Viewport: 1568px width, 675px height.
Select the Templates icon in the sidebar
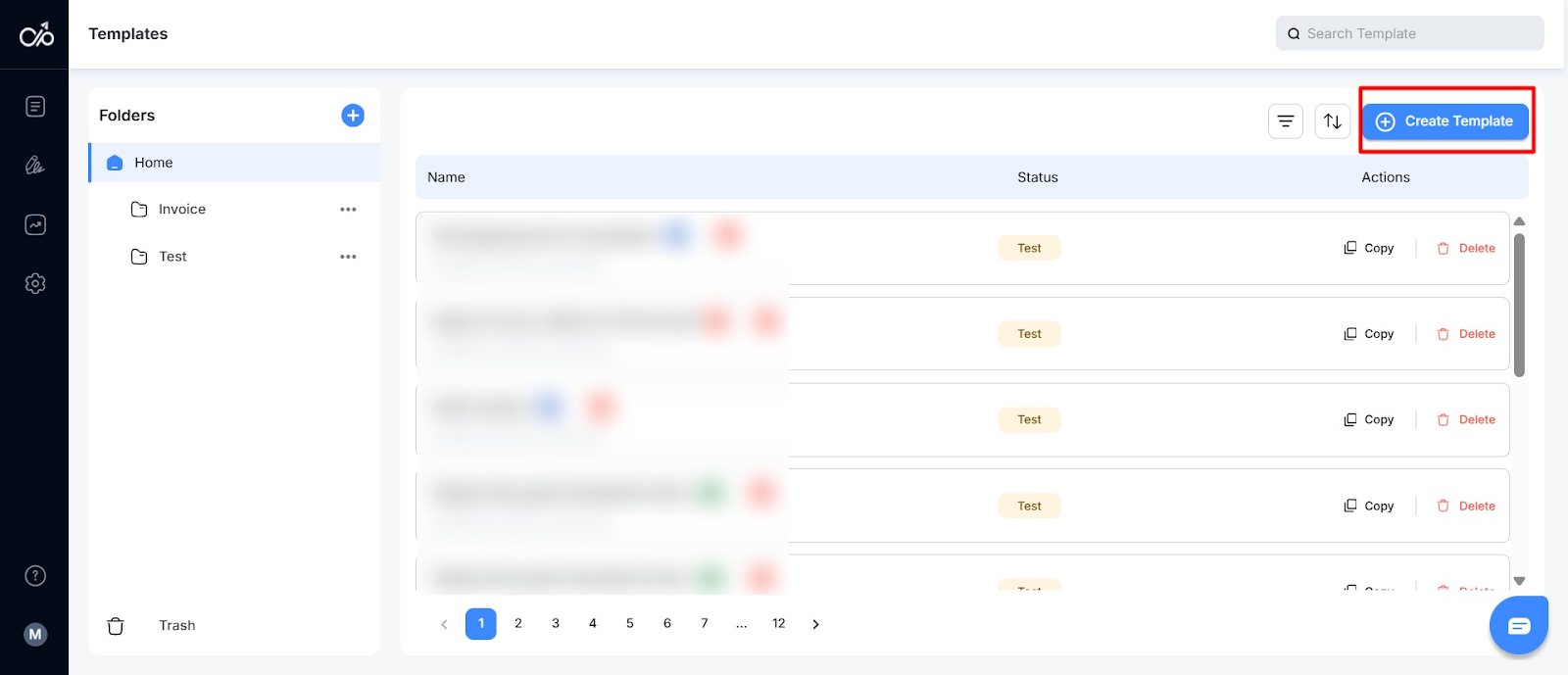(x=34, y=106)
